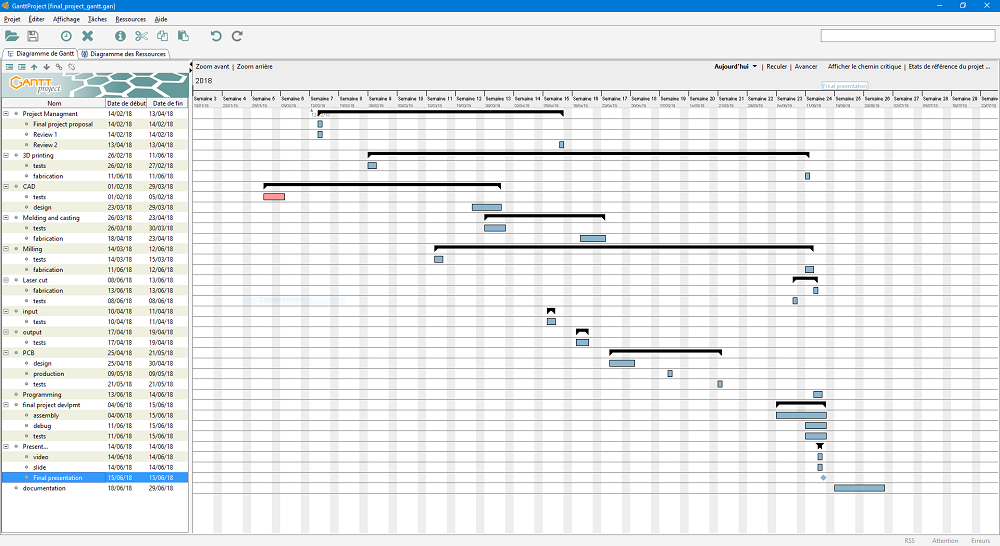Click Reculer to scroll chart back

(x=776, y=66)
